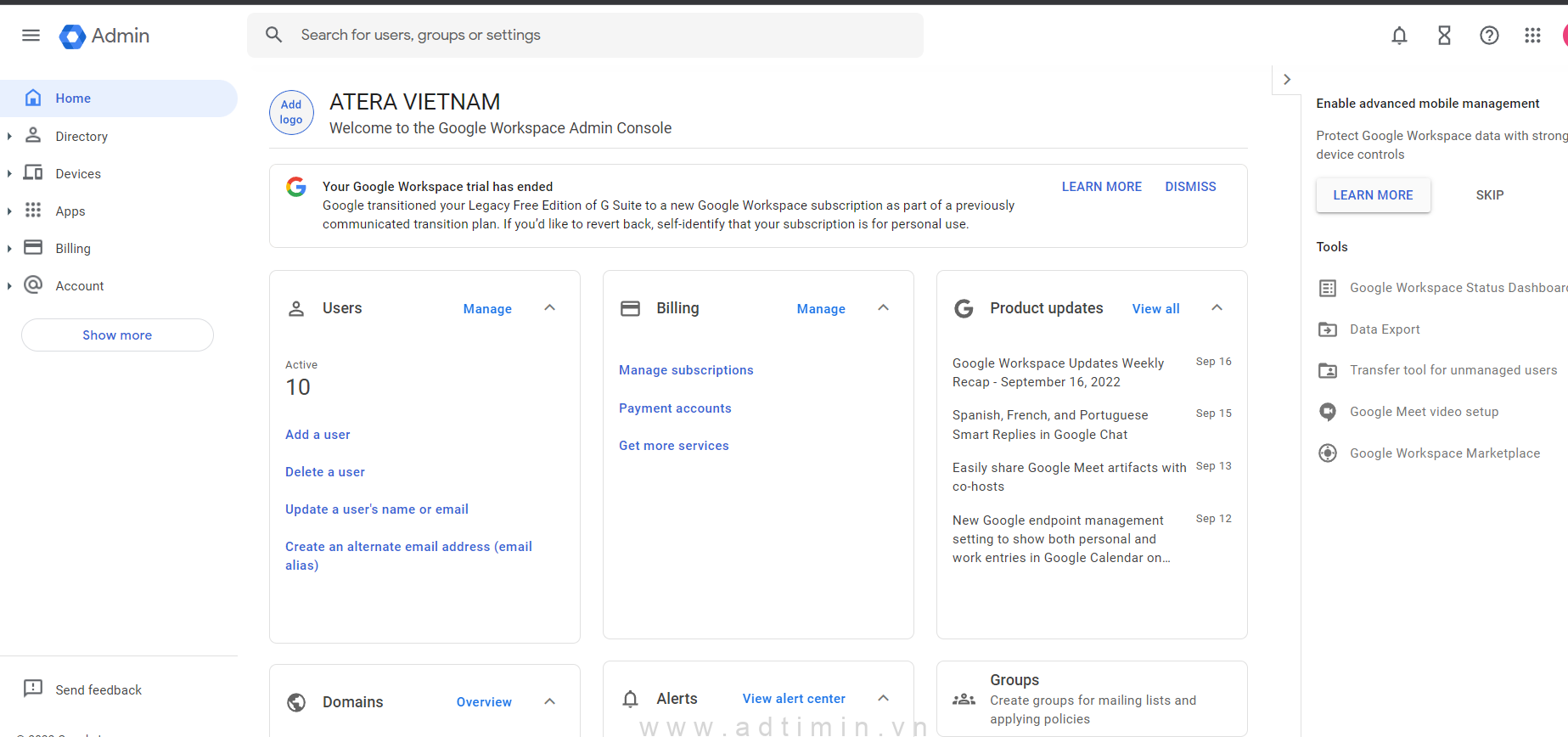This screenshot has height=737, width=1568.
Task: Click the Groups people icon
Action: [x=964, y=700]
